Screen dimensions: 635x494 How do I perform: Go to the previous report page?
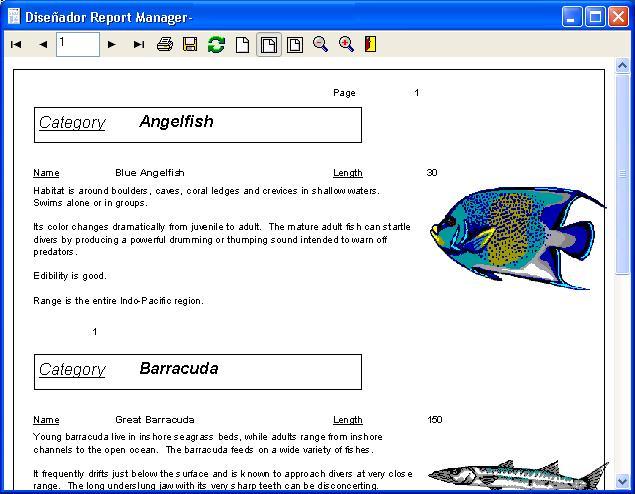click(43, 44)
